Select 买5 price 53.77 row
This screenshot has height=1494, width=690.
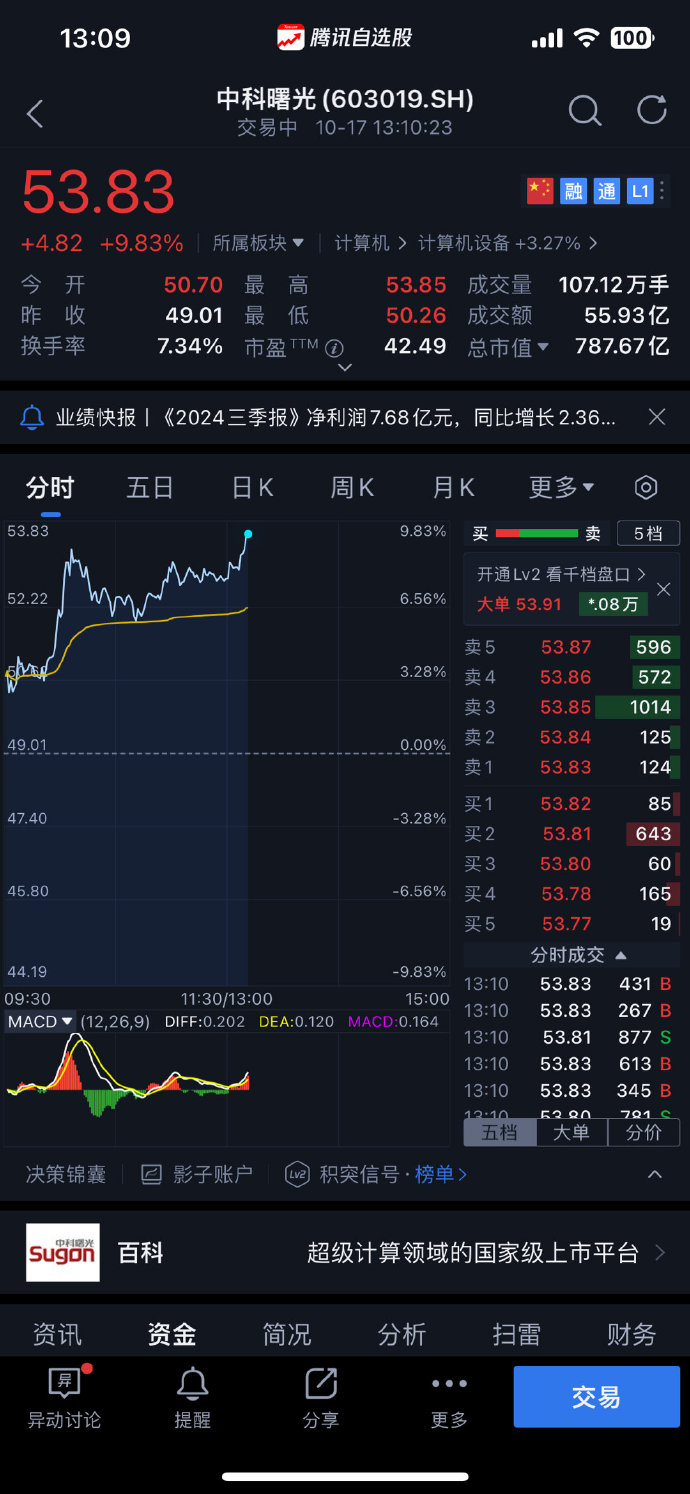(x=572, y=923)
